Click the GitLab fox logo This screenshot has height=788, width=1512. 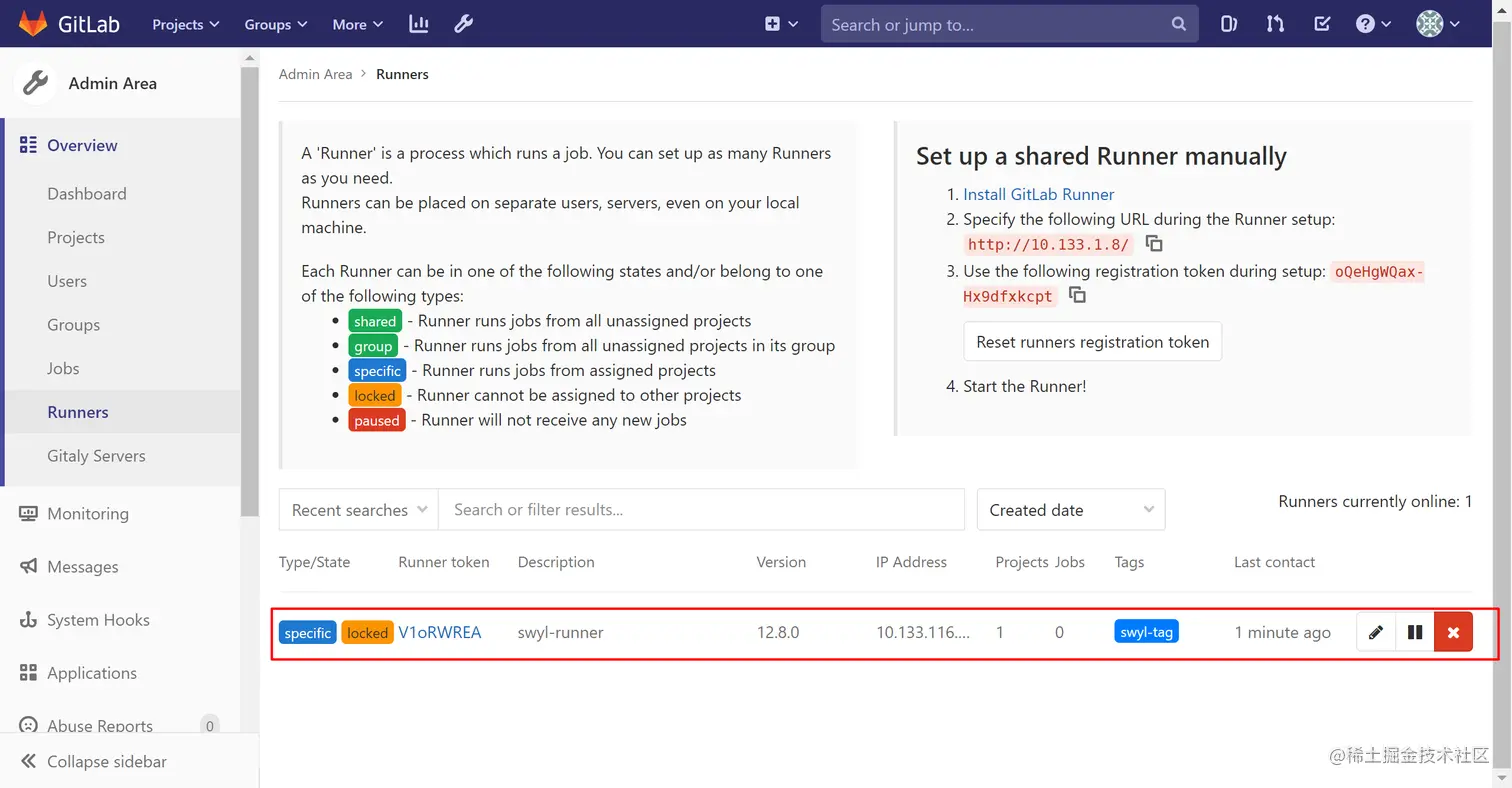[33, 23]
